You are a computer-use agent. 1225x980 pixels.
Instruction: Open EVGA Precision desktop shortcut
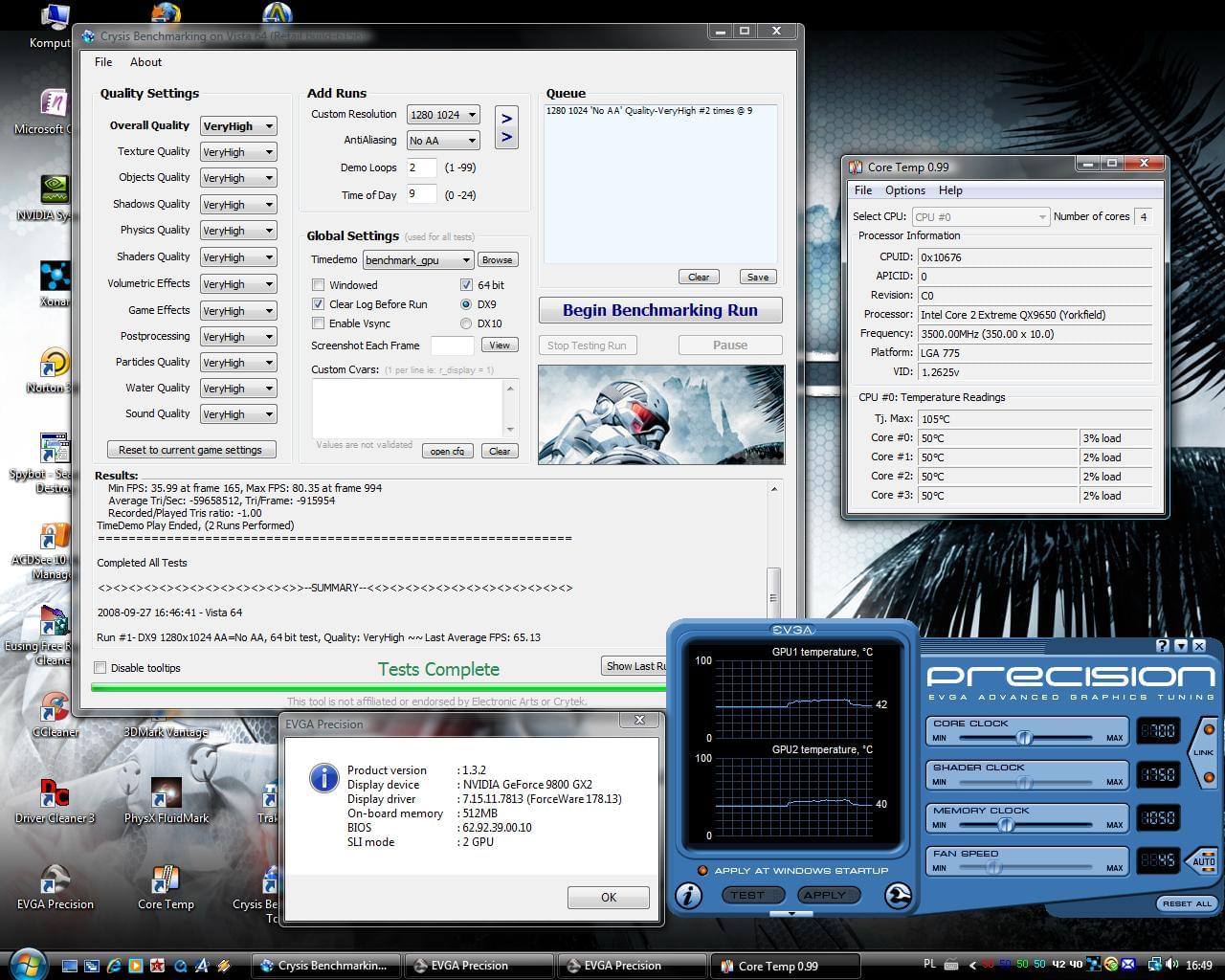(x=55, y=887)
